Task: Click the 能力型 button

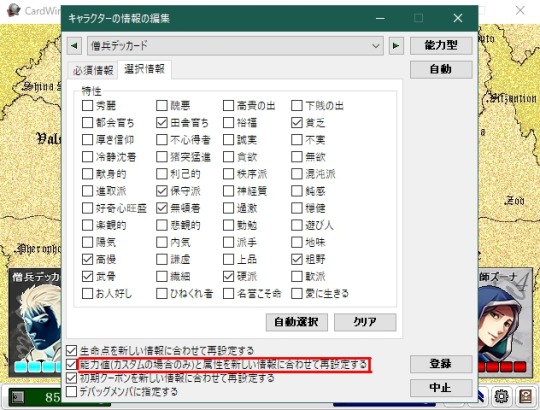Action: point(441,45)
